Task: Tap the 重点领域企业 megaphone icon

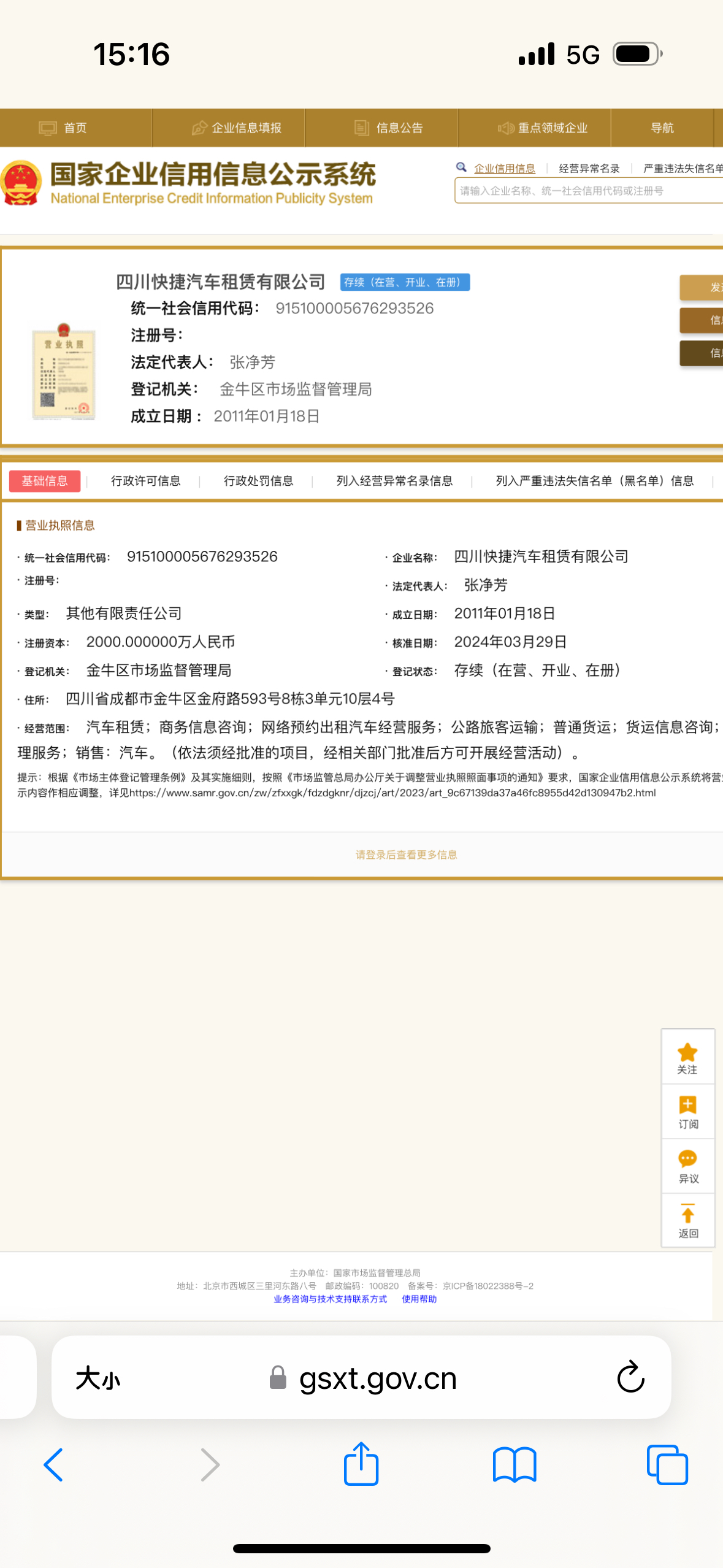Action: click(506, 128)
